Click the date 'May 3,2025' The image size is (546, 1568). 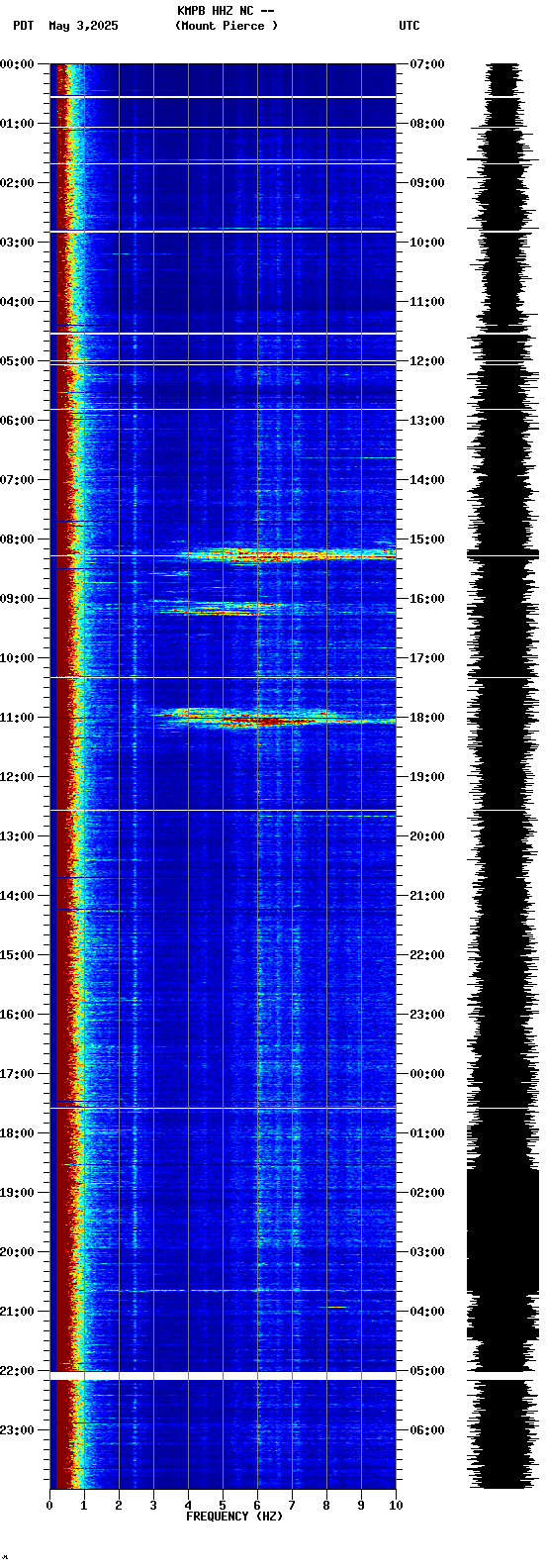83,26
